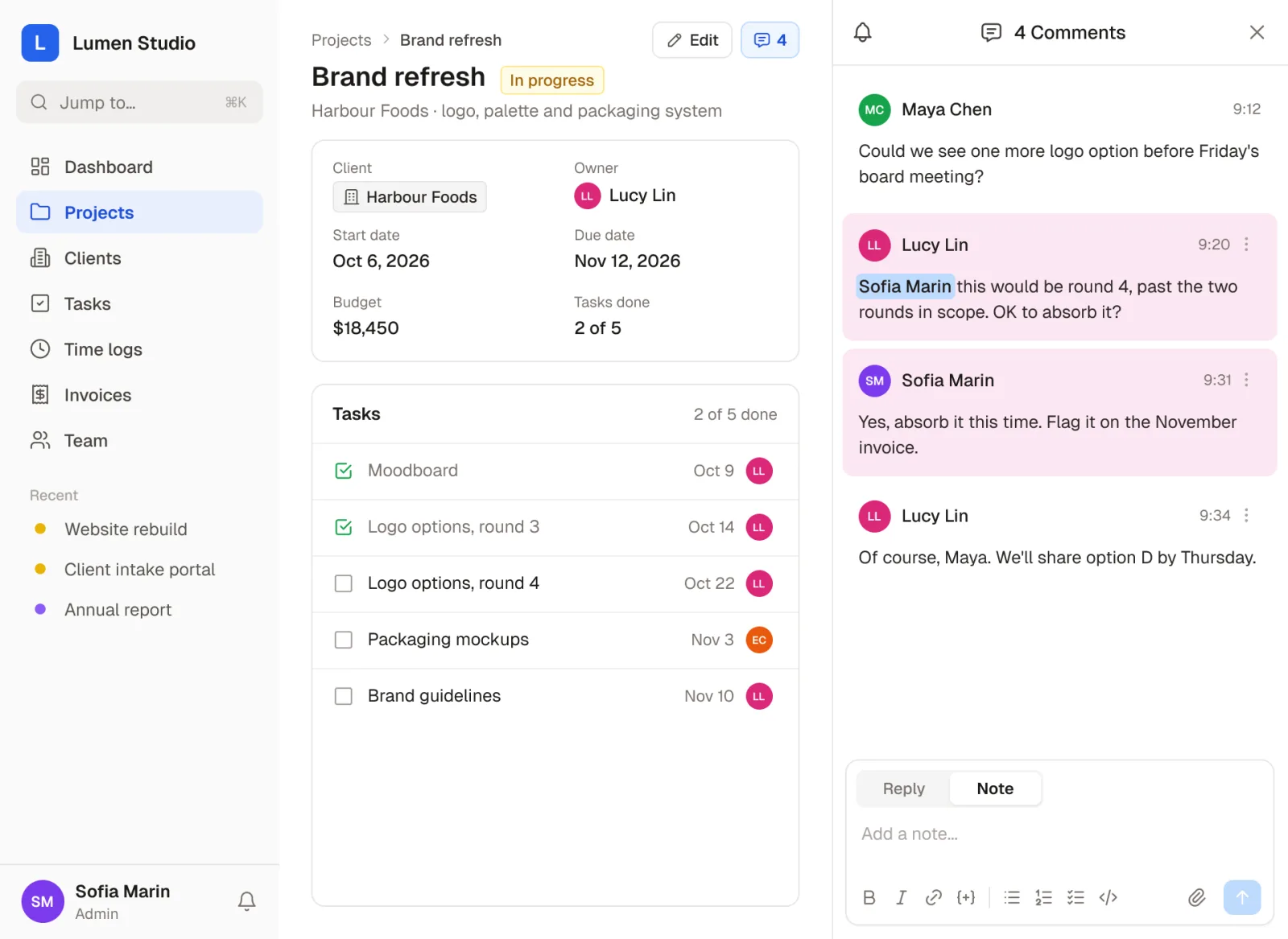Go back to Projects breadcrumb
The height and width of the screenshot is (939, 1288).
click(x=341, y=40)
